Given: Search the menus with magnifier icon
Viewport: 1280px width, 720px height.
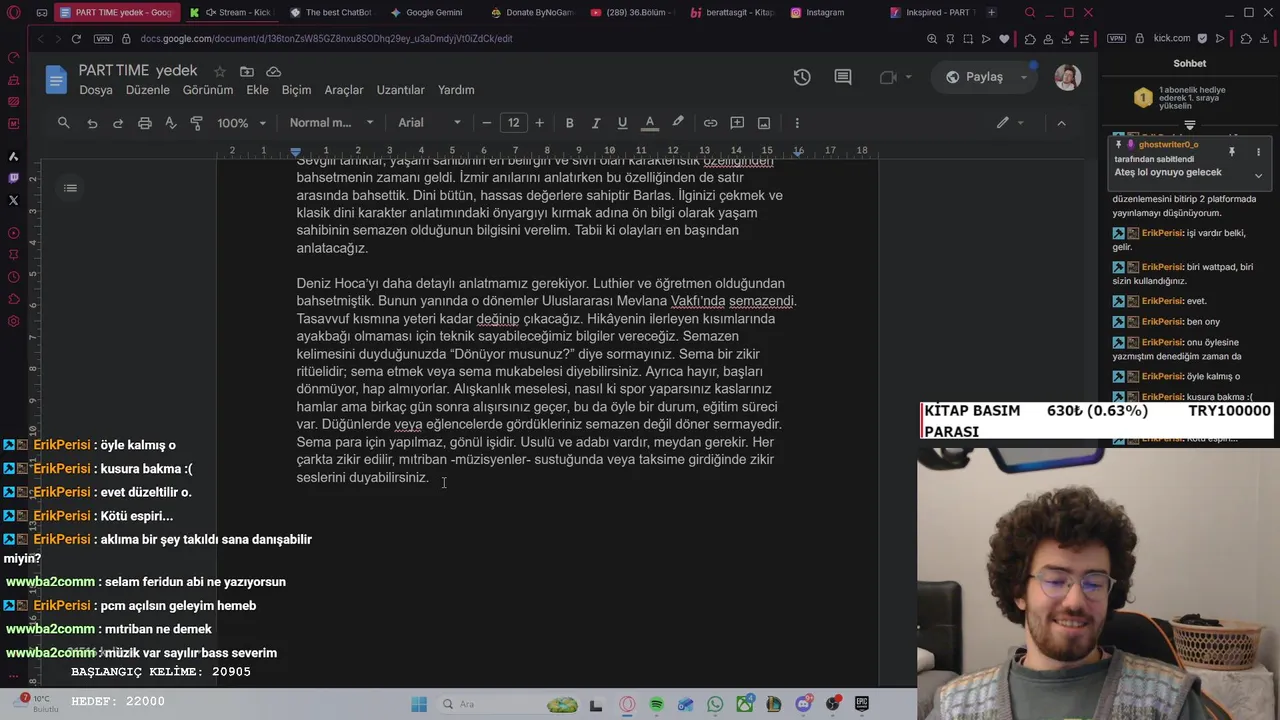Looking at the screenshot, I should pos(64,123).
